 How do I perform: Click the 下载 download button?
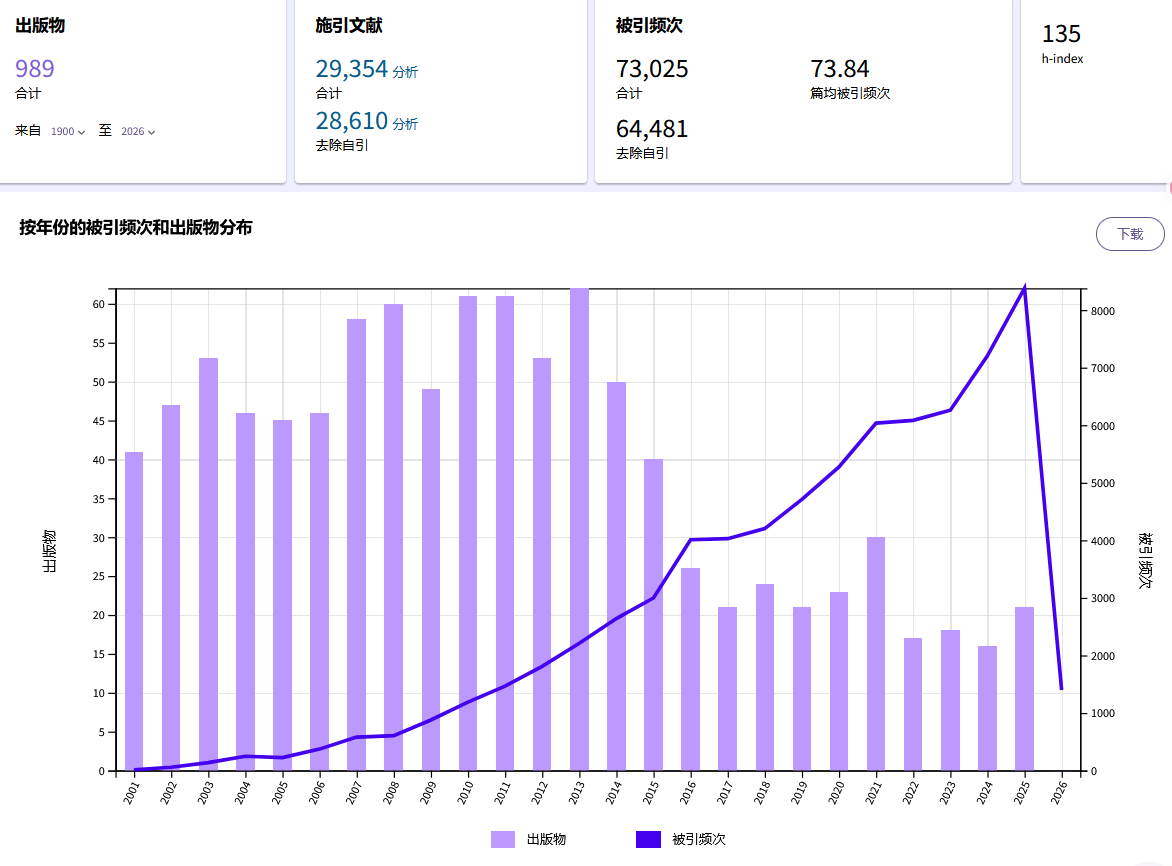coord(1130,234)
